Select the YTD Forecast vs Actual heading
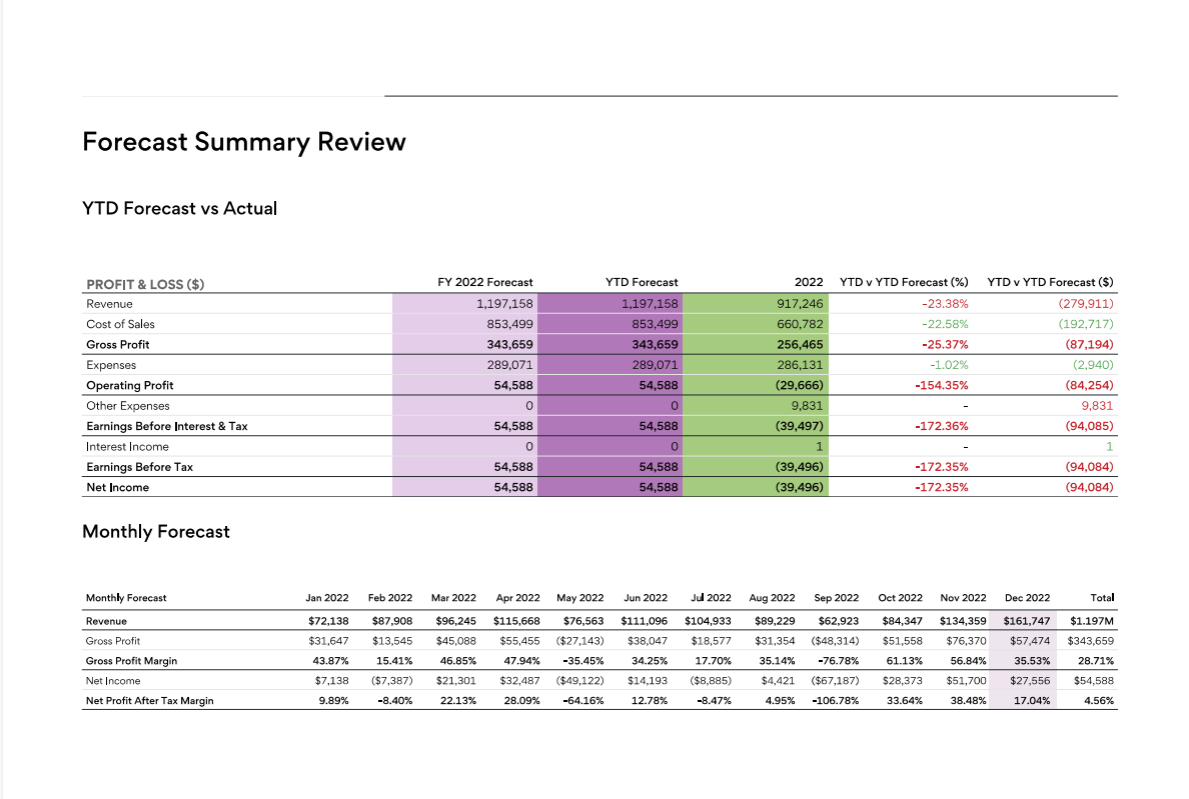The height and width of the screenshot is (799, 1189). (179, 209)
